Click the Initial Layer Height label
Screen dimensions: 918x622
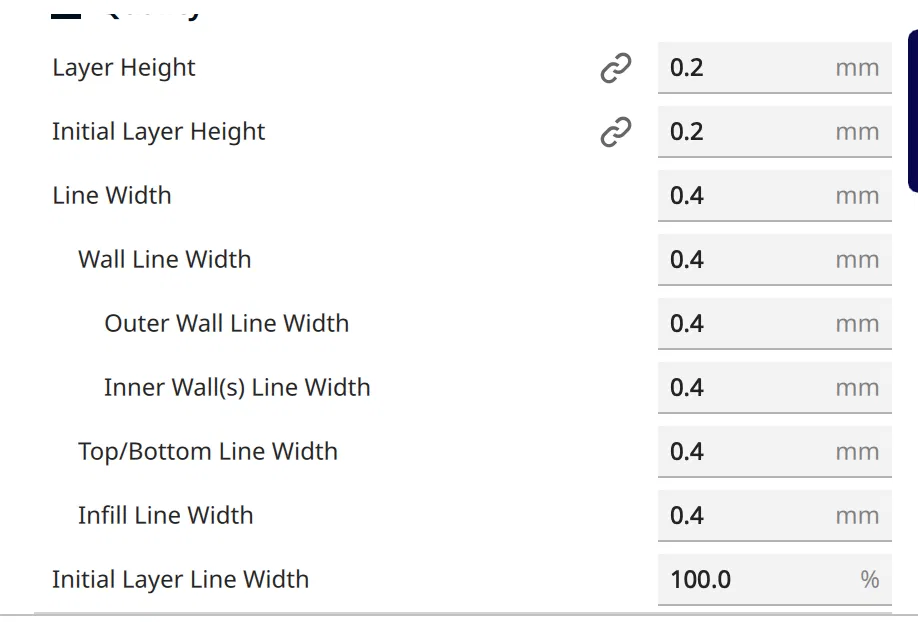point(158,132)
